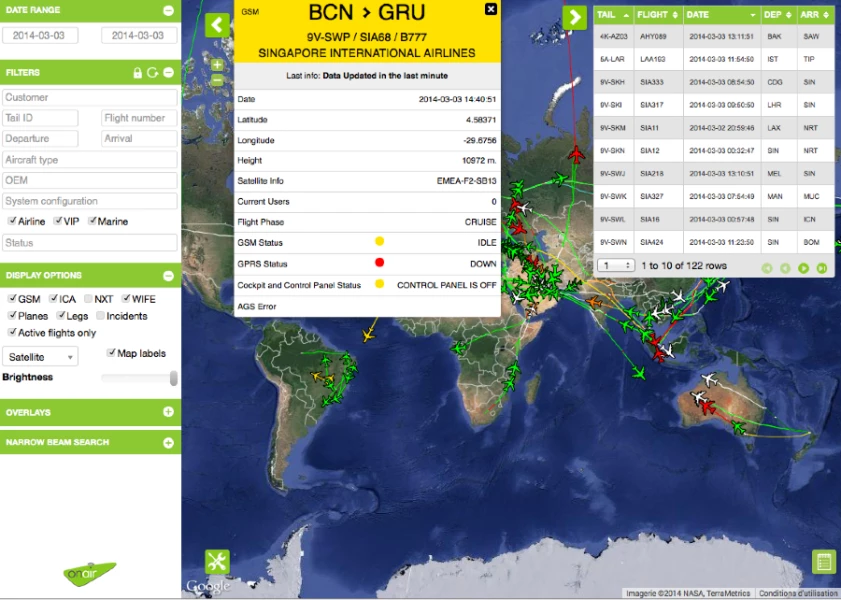Close the BCN > GRU flight popup
Image resolution: width=841 pixels, height=600 pixels.
(x=490, y=9)
